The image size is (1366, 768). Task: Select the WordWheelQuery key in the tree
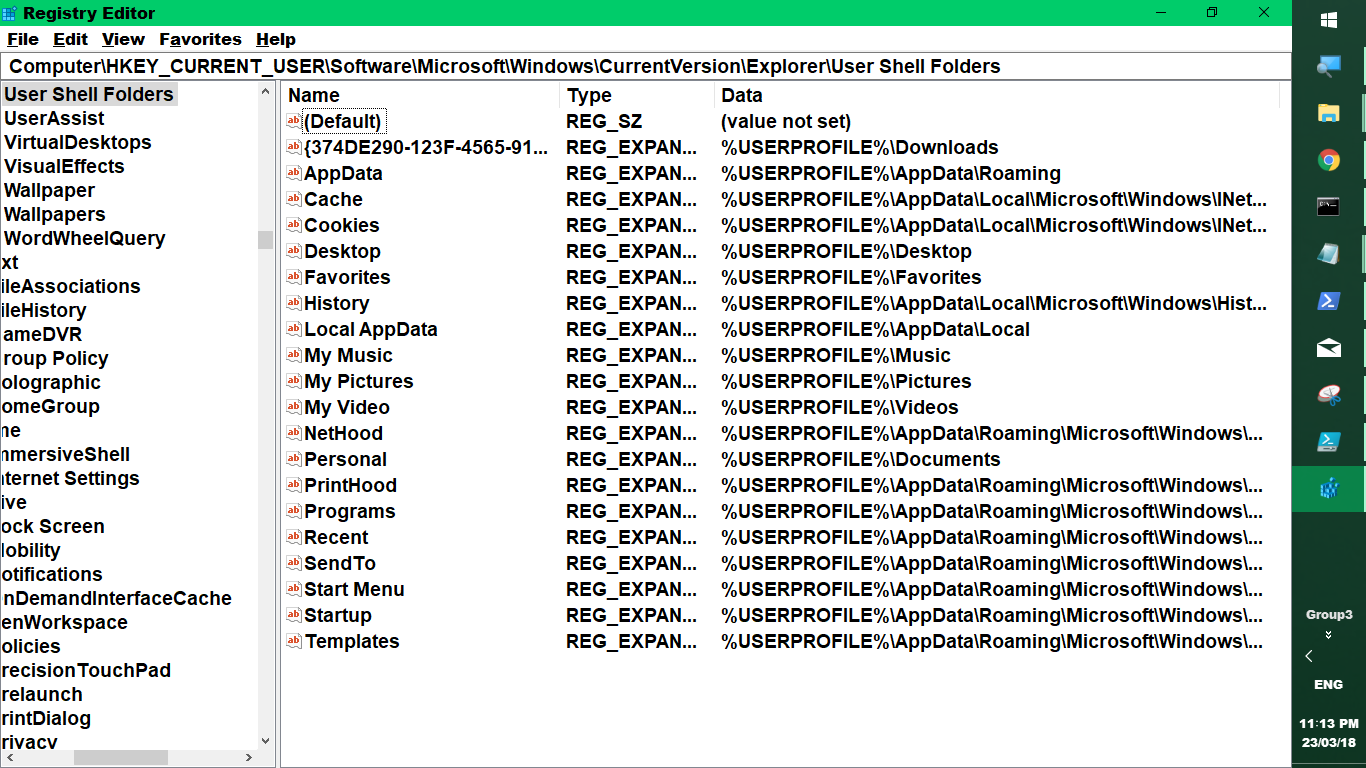(x=84, y=238)
